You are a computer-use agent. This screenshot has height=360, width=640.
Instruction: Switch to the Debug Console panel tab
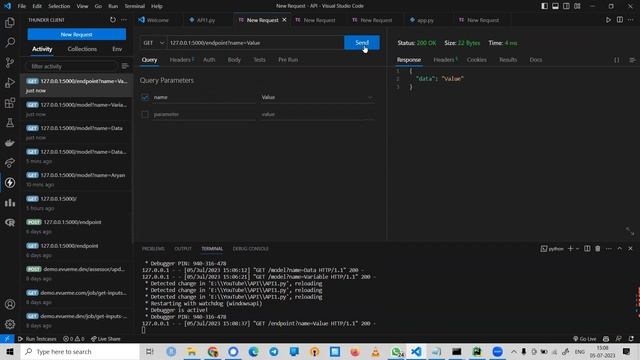pyautogui.click(x=250, y=249)
